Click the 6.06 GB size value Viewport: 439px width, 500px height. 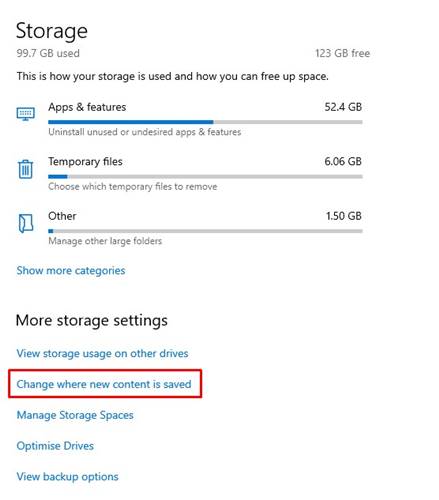pyautogui.click(x=343, y=162)
